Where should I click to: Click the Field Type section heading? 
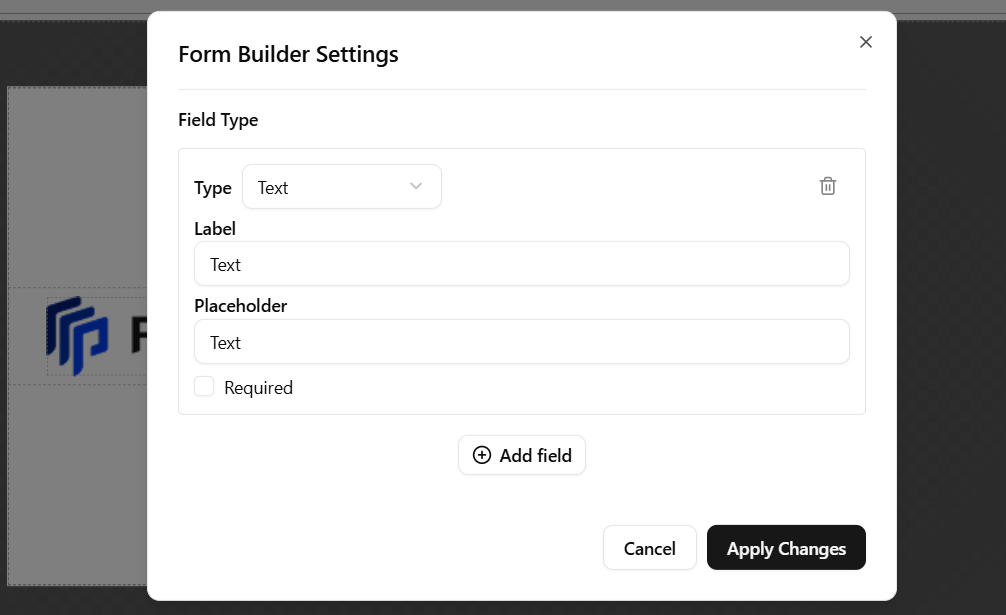[x=218, y=120]
